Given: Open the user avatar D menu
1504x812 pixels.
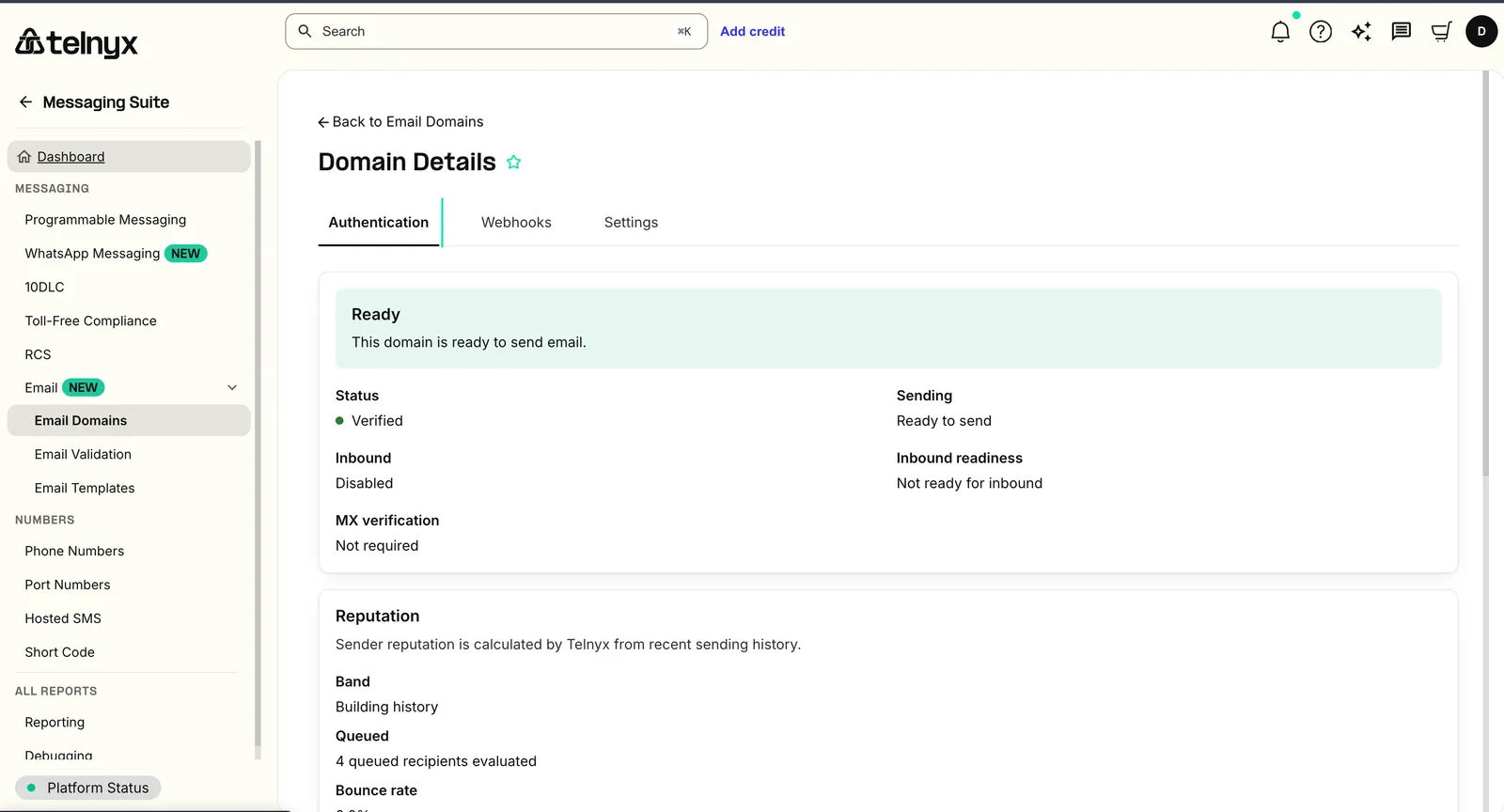Looking at the screenshot, I should pos(1481,31).
